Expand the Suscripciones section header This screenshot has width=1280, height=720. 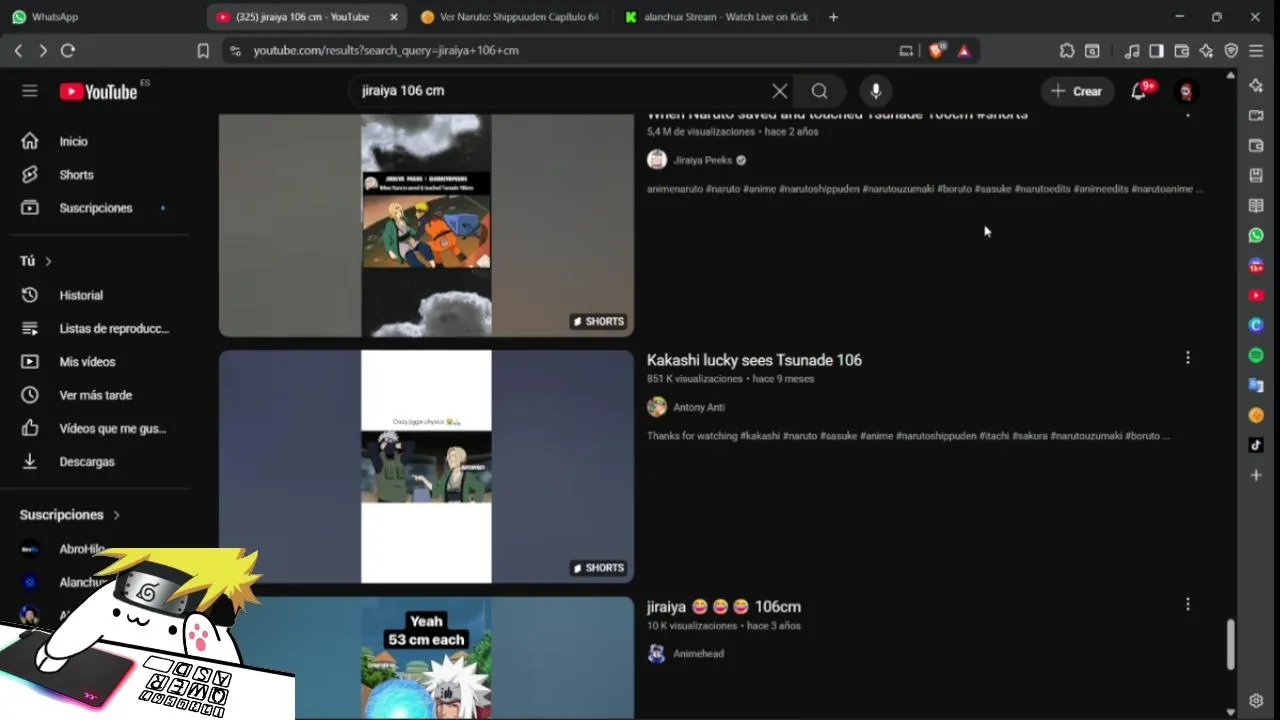pos(70,514)
